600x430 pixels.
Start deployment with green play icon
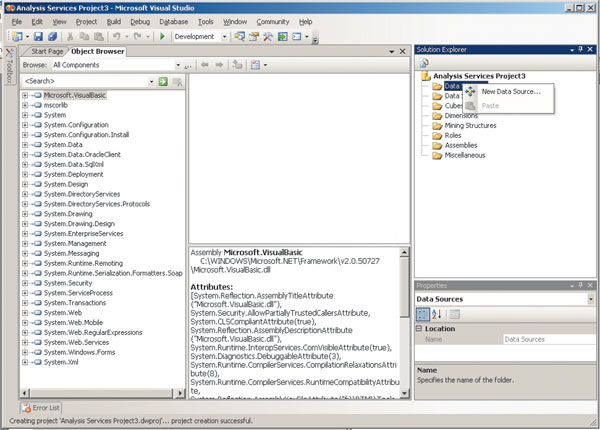point(162,36)
